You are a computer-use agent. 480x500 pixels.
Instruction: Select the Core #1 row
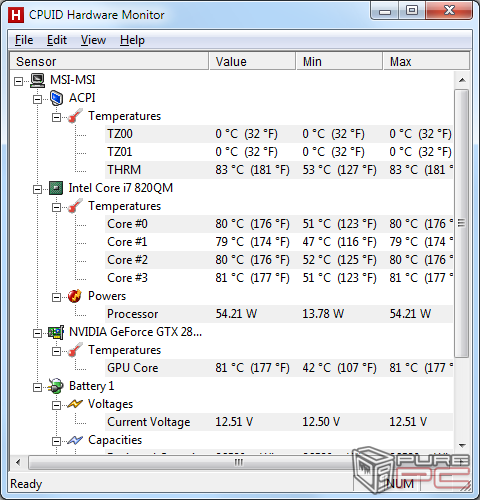tap(279, 242)
